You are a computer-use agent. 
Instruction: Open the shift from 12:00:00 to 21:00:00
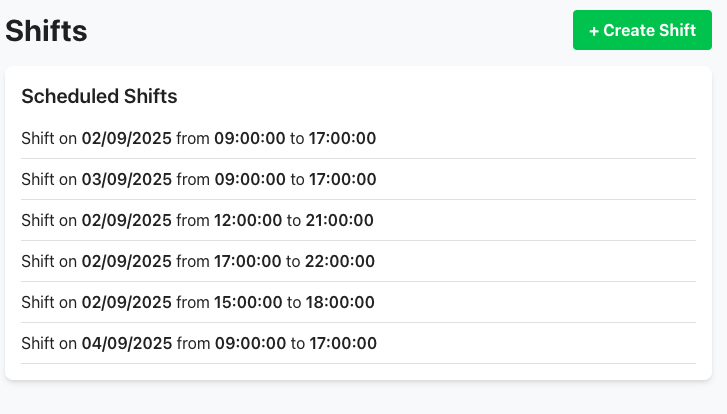198,221
